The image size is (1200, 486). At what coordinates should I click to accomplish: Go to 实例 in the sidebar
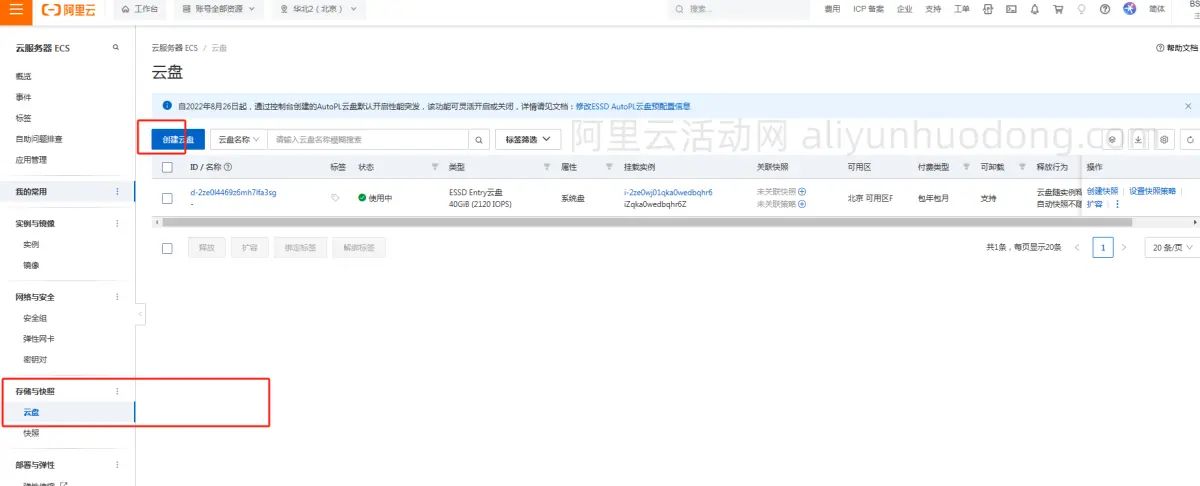tap(31, 244)
